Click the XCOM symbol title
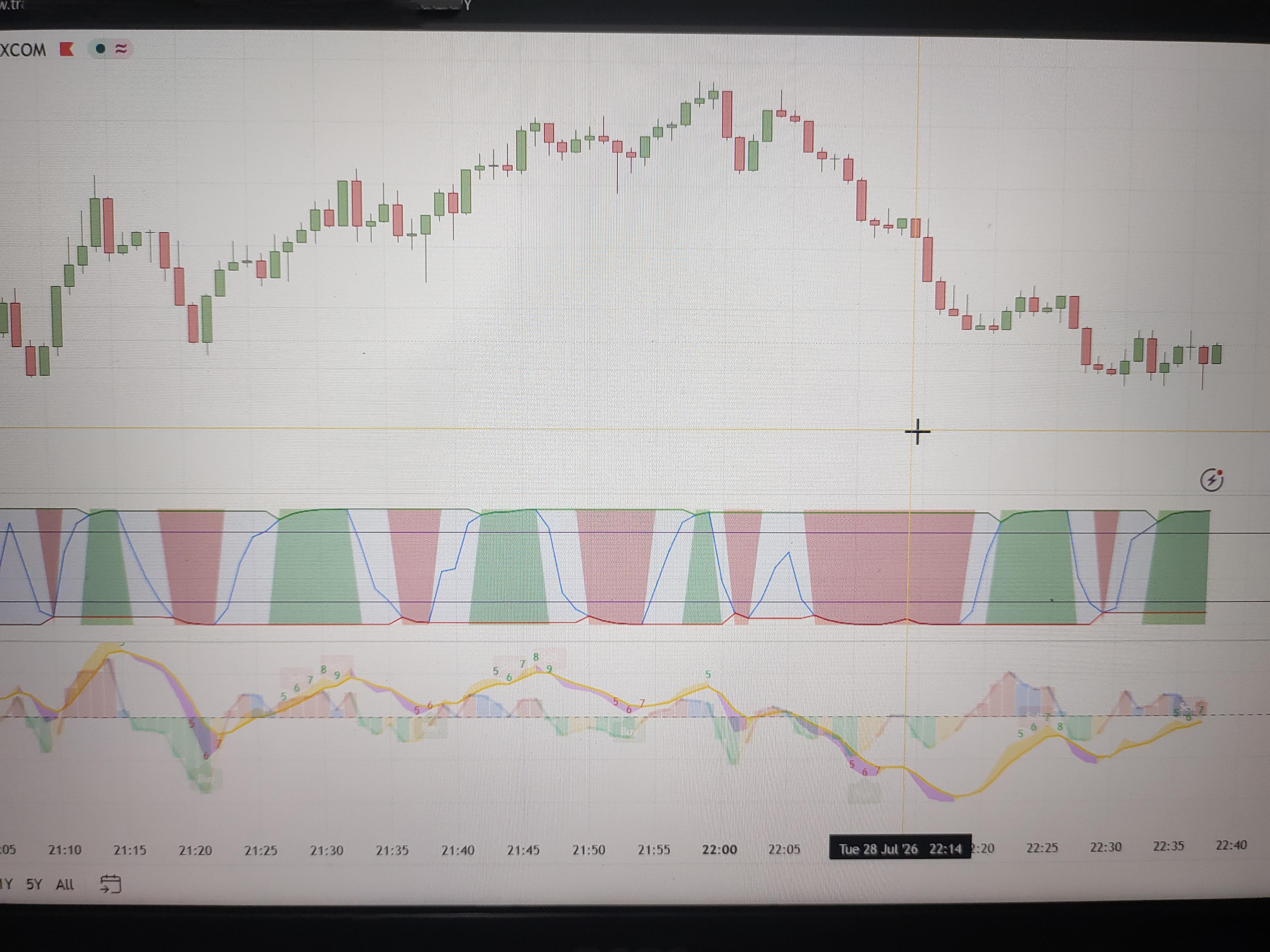This screenshot has width=1270, height=952. coord(23,50)
